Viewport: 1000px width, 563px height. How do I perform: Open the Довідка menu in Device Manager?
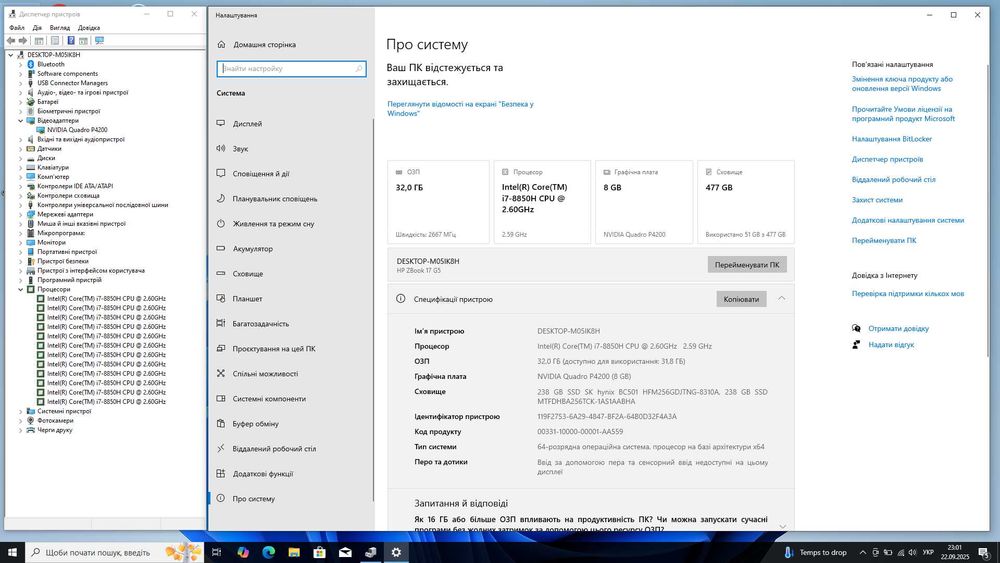click(x=89, y=27)
